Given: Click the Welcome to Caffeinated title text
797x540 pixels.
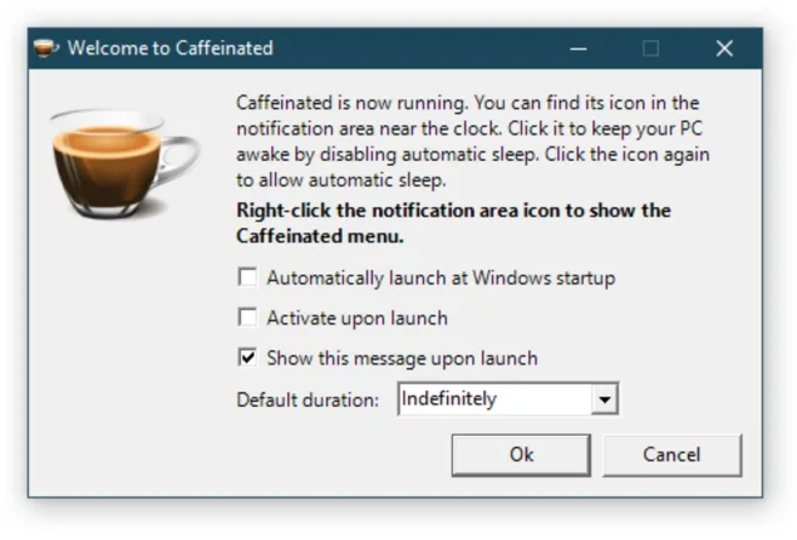Looking at the screenshot, I should click(x=170, y=48).
